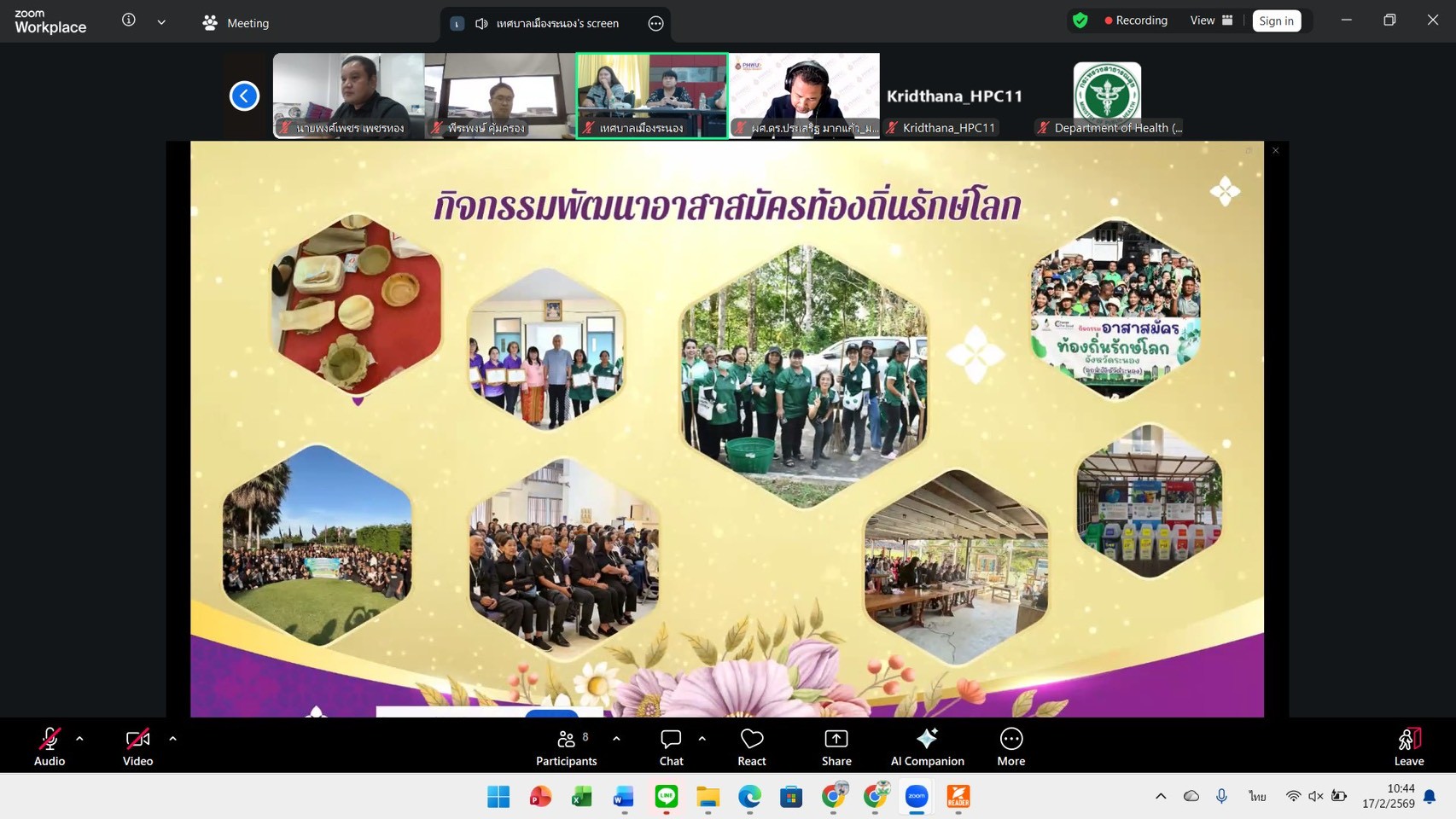Open AI Companion panel
The height and width of the screenshot is (819, 1456).
(927, 746)
